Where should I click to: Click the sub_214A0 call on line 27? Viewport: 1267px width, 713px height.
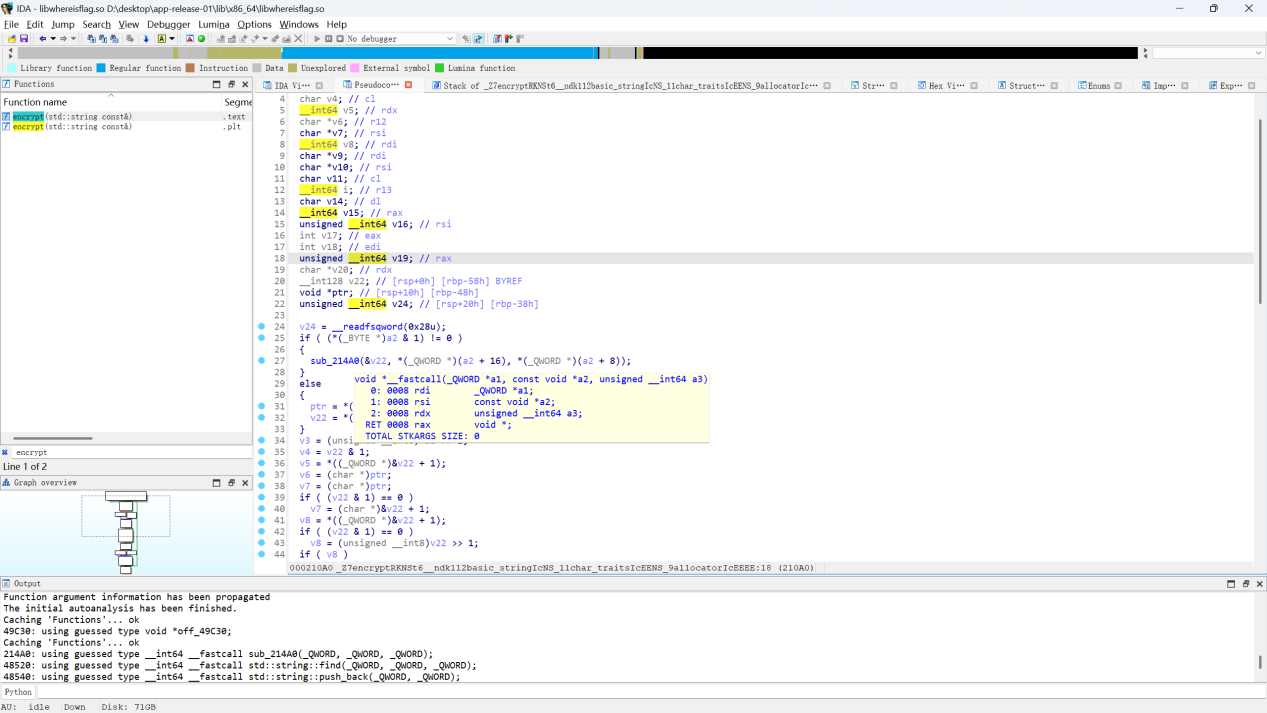pos(335,361)
